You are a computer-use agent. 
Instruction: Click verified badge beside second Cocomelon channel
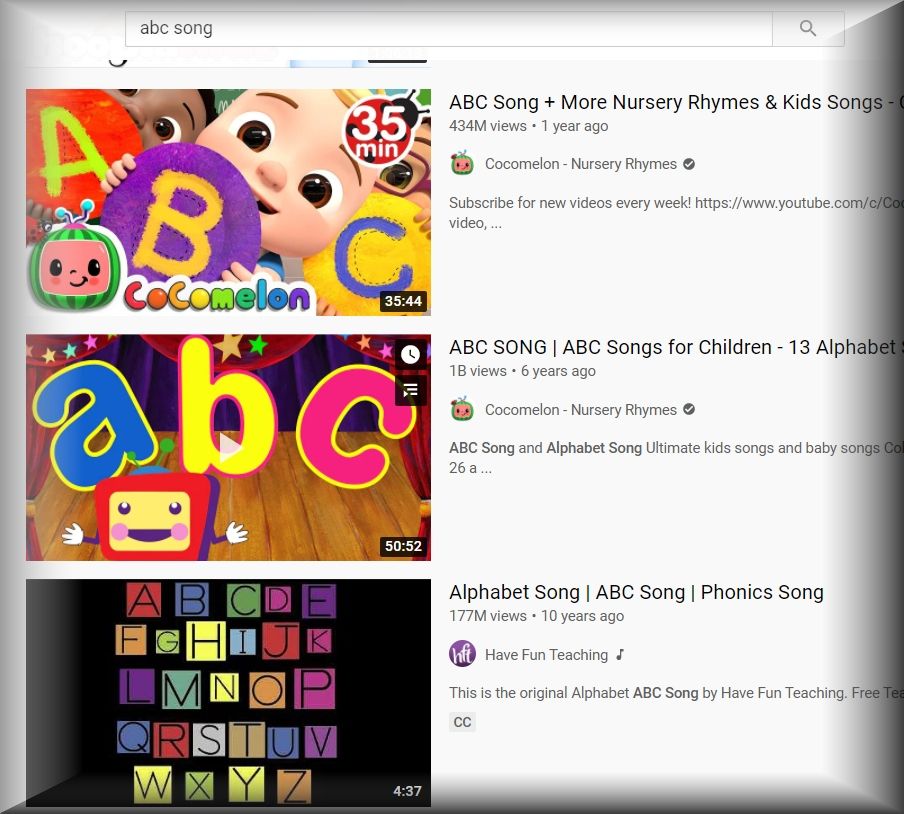pyautogui.click(x=688, y=409)
